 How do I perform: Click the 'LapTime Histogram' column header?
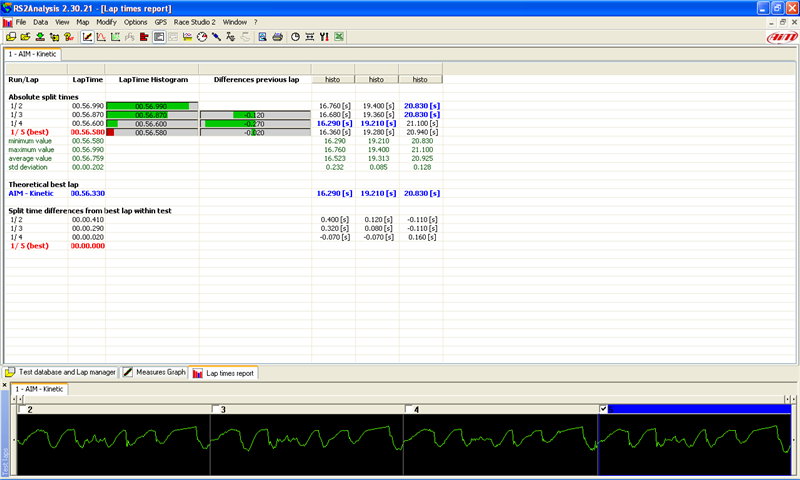point(153,80)
